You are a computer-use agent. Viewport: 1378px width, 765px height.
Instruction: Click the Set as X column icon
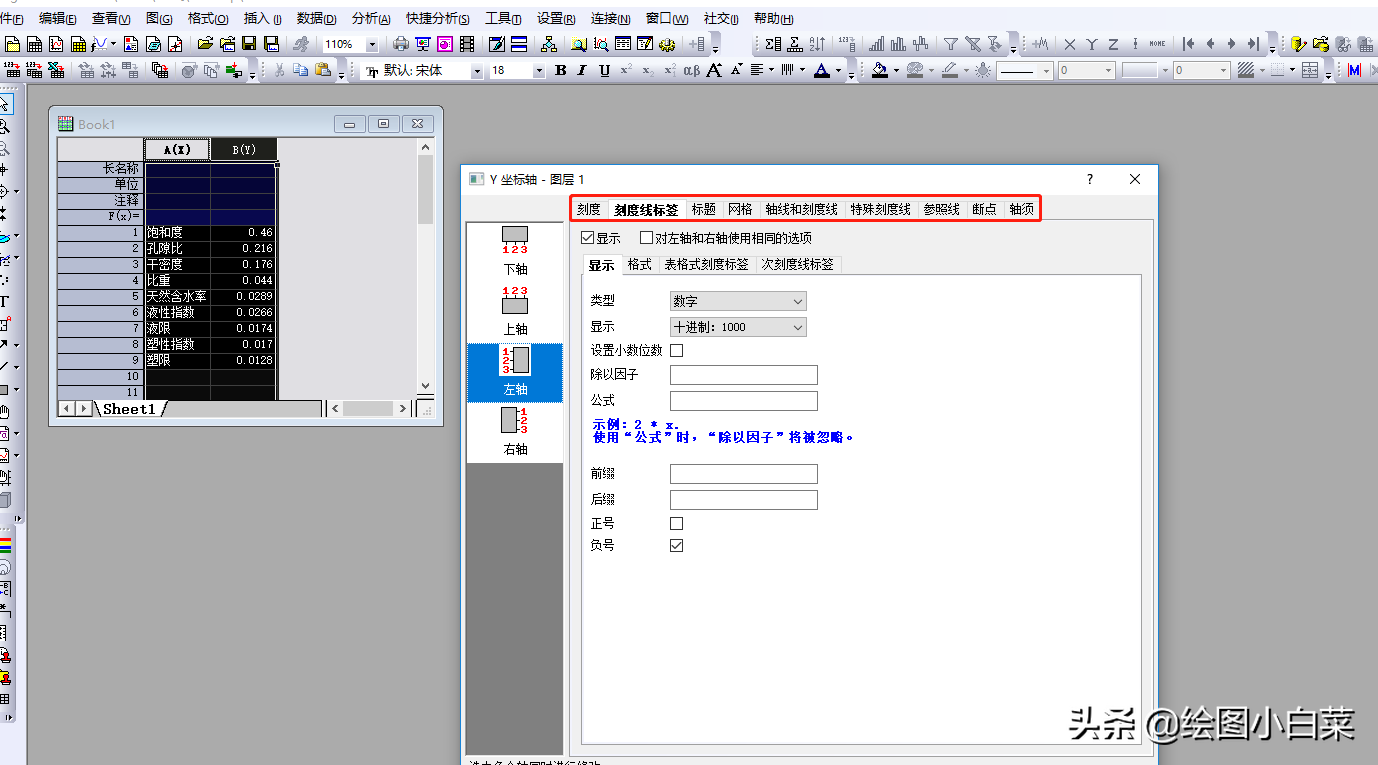pos(1070,44)
